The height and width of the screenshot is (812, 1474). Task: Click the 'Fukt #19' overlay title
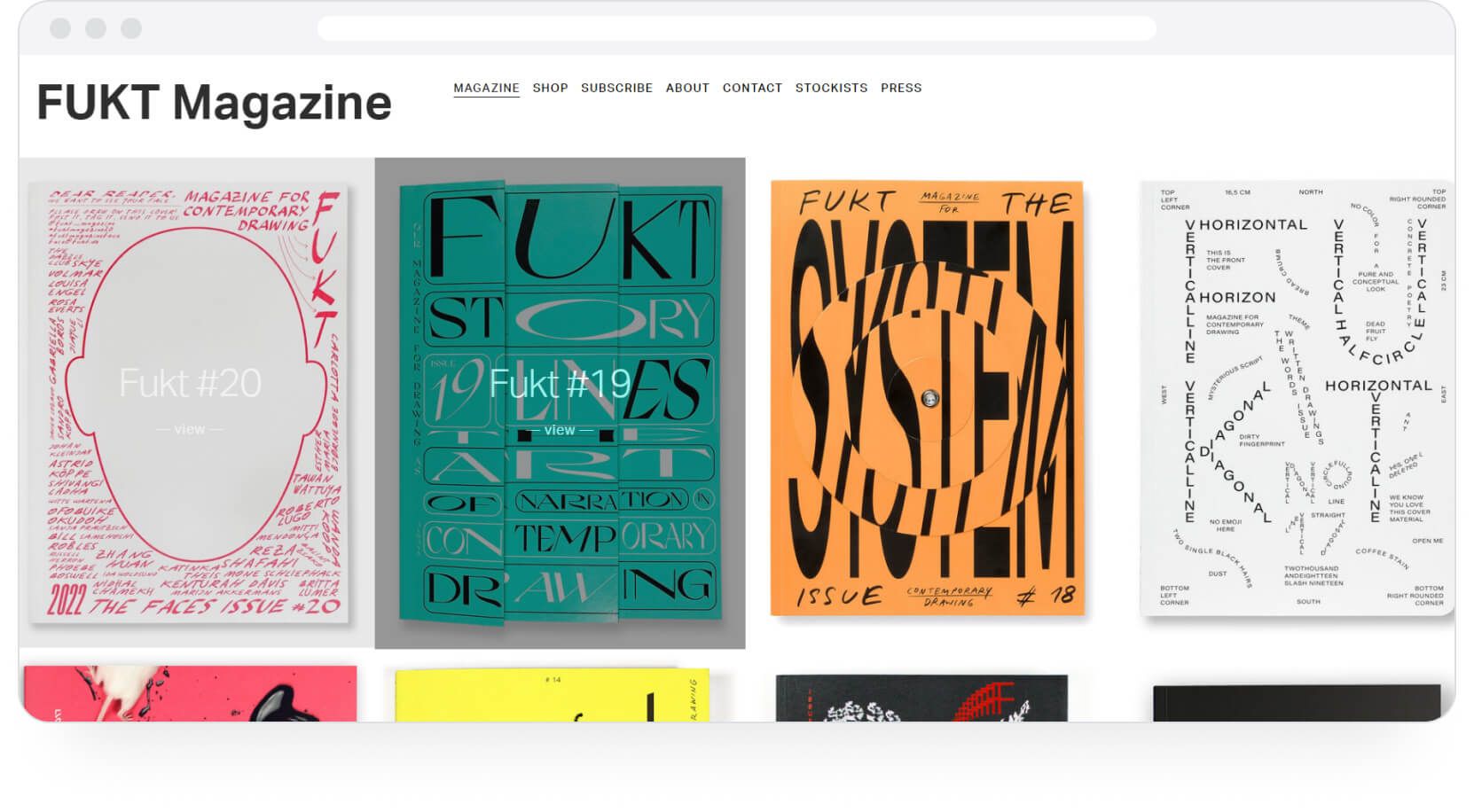click(560, 383)
